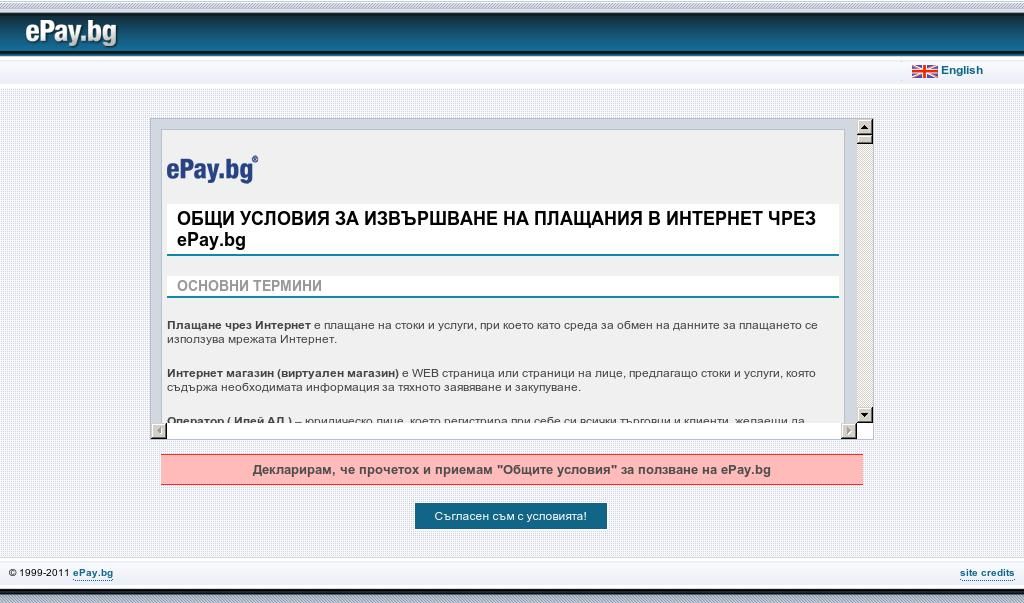Click the UK flag icon
Viewport: 1024px width, 603px height.
pos(924,71)
